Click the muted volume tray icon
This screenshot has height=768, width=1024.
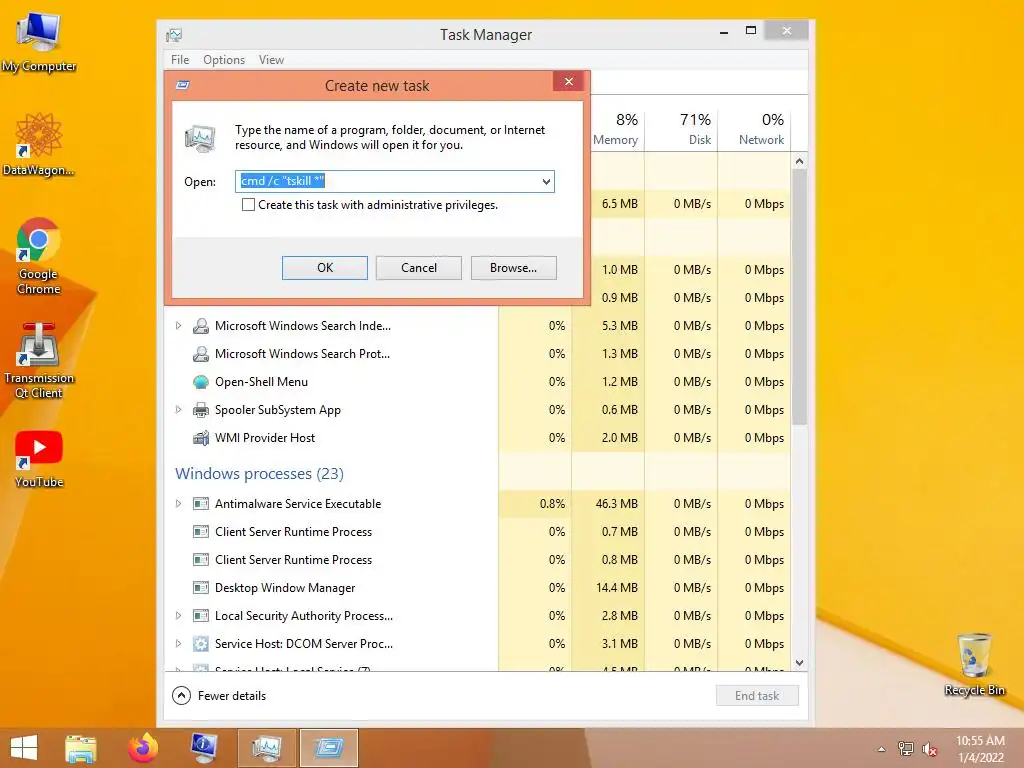[x=929, y=749]
